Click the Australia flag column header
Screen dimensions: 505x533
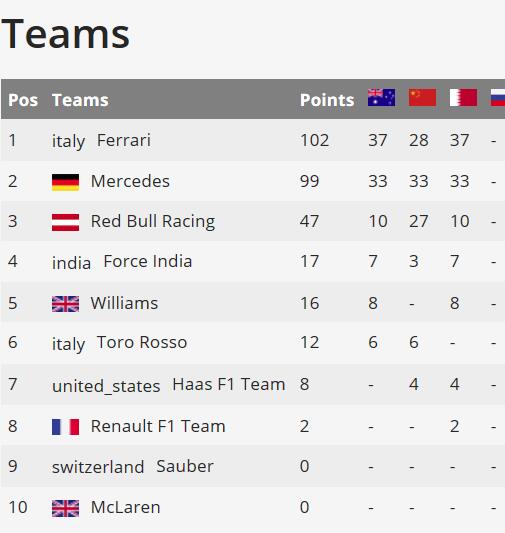(x=381, y=98)
